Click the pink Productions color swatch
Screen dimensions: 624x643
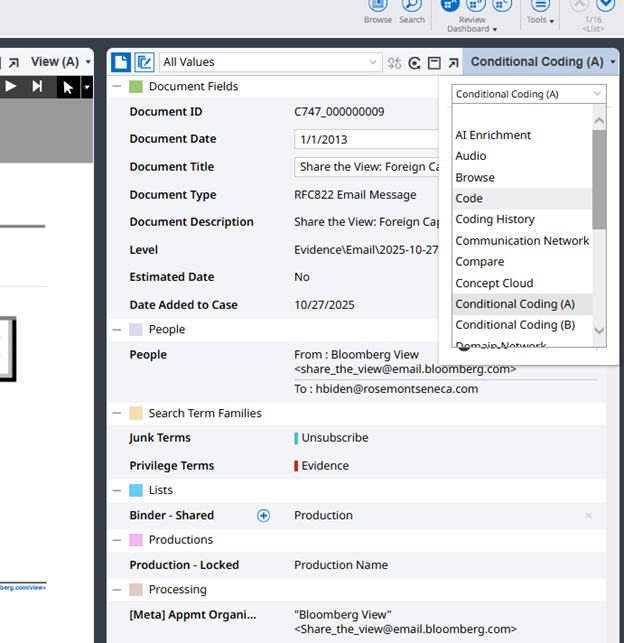(136, 540)
